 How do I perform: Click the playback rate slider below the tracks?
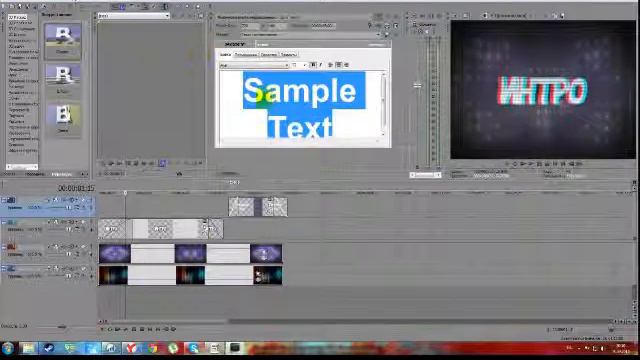tap(61, 327)
